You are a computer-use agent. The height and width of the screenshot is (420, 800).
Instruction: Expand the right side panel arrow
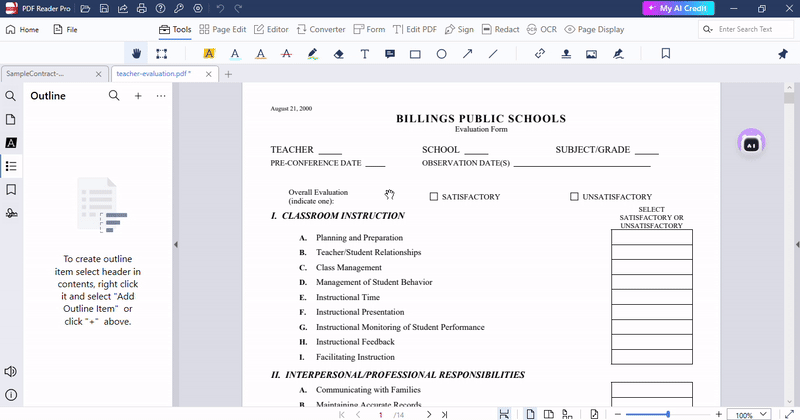click(x=797, y=244)
